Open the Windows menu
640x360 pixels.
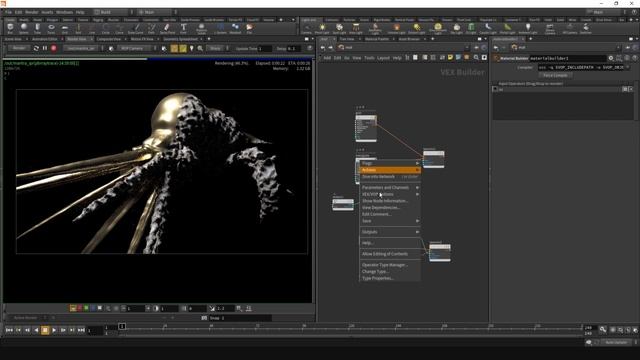[x=64, y=12]
